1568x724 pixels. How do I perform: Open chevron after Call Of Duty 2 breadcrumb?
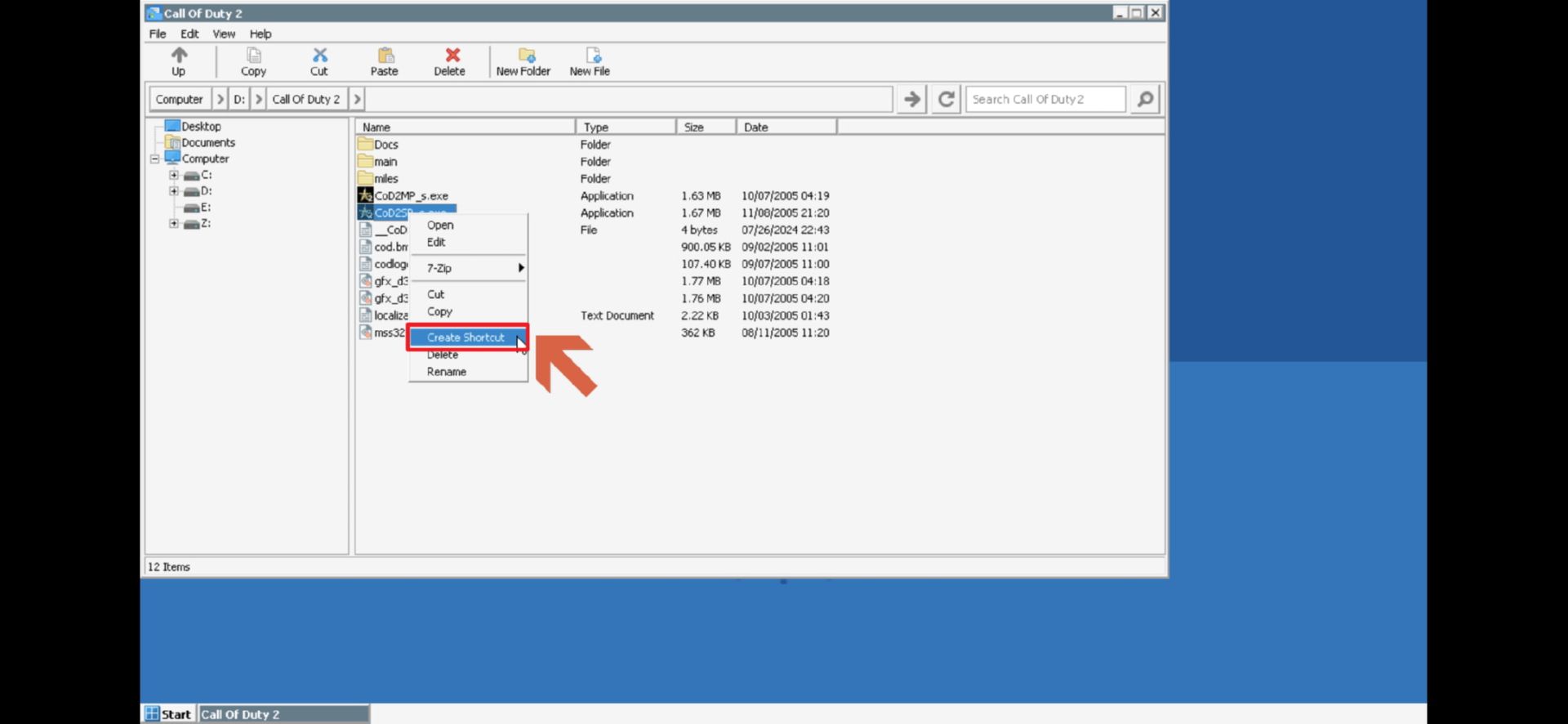(x=356, y=99)
